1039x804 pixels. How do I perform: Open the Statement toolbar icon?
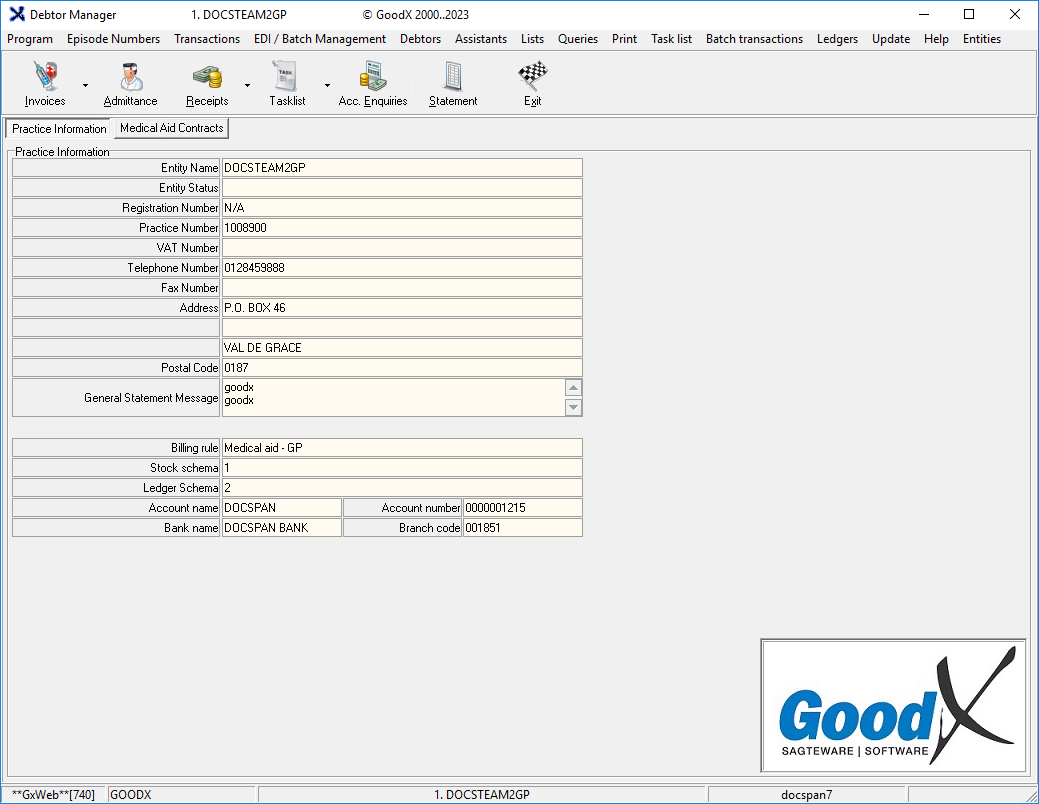click(453, 83)
